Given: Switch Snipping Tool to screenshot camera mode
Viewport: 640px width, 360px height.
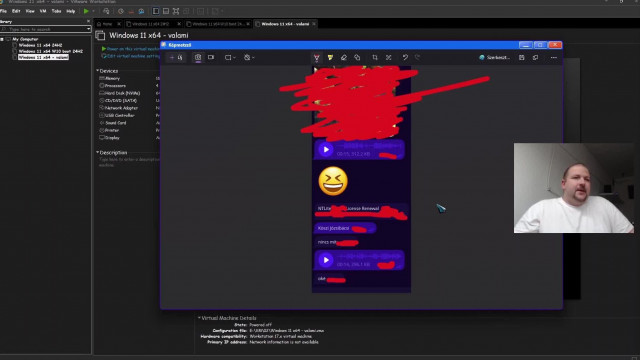Looking at the screenshot, I should [x=198, y=58].
